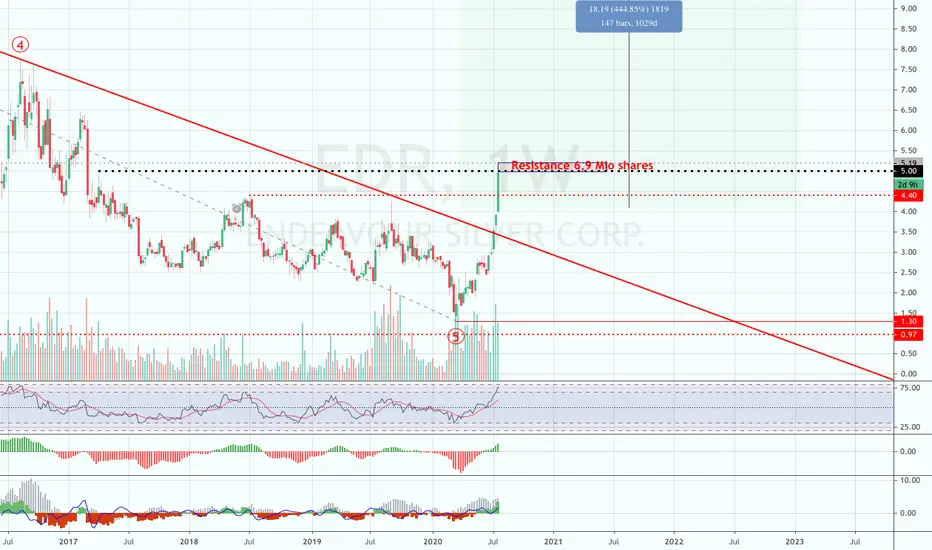Click the 10.00 value on bottom indicator axis

(x=910, y=480)
